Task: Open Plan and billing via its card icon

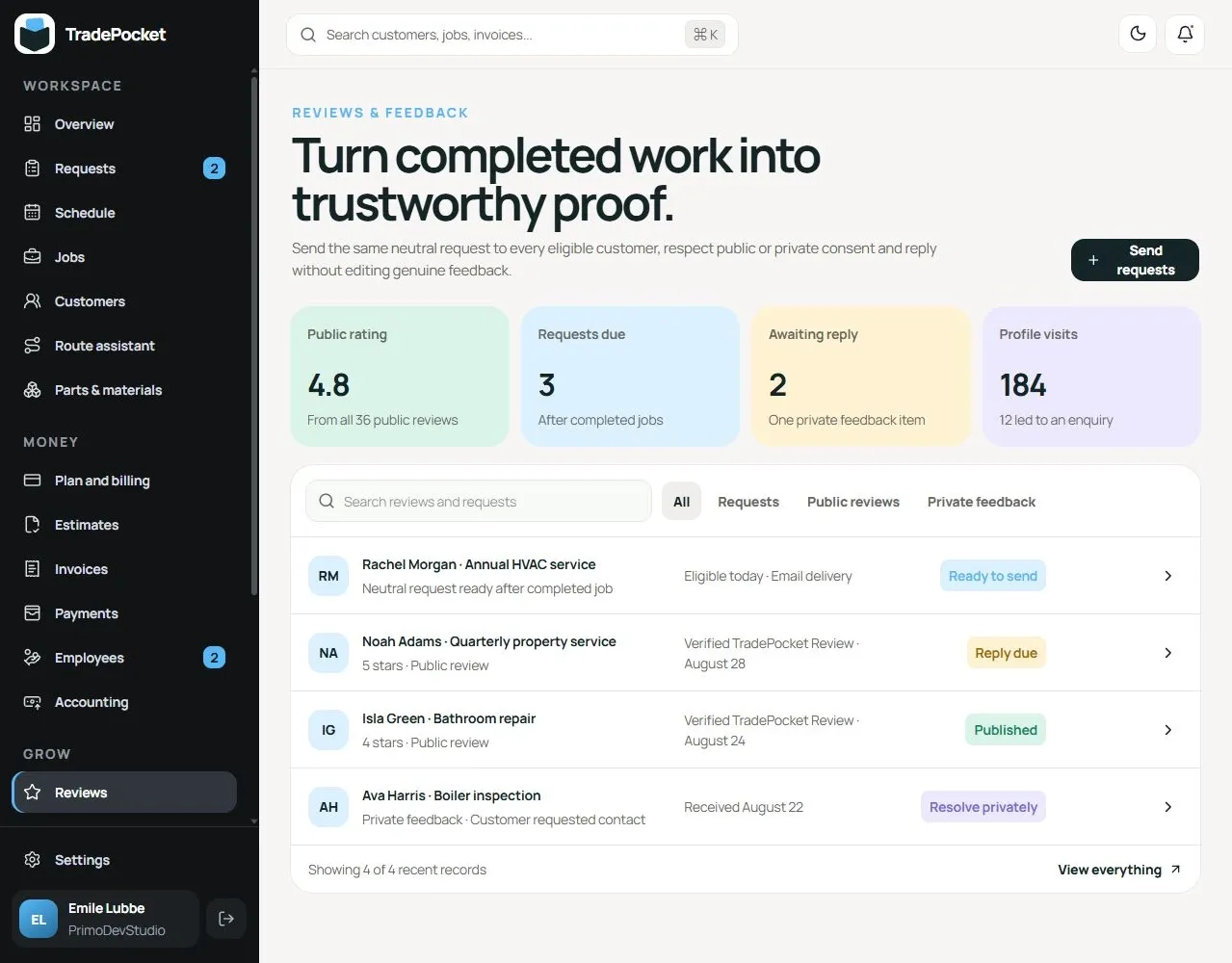Action: coord(32,481)
